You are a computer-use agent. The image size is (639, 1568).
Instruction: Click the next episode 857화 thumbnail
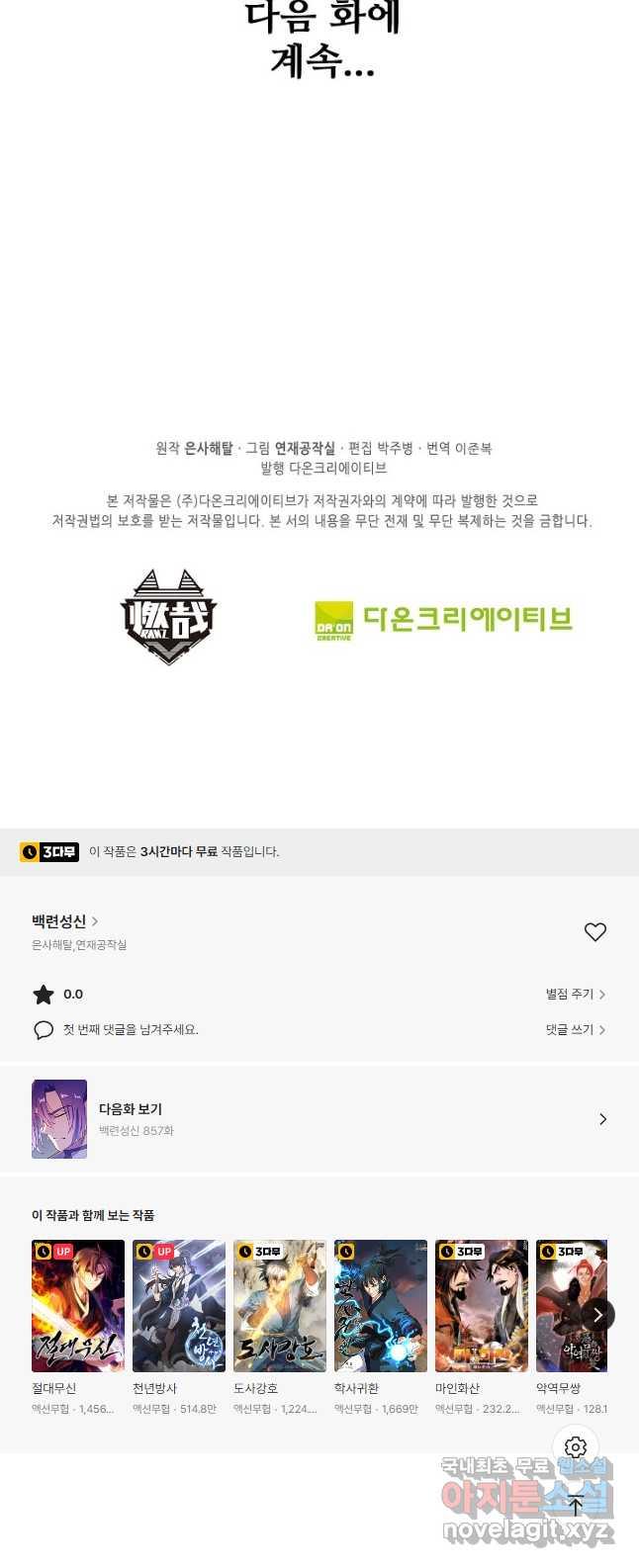(59, 1119)
